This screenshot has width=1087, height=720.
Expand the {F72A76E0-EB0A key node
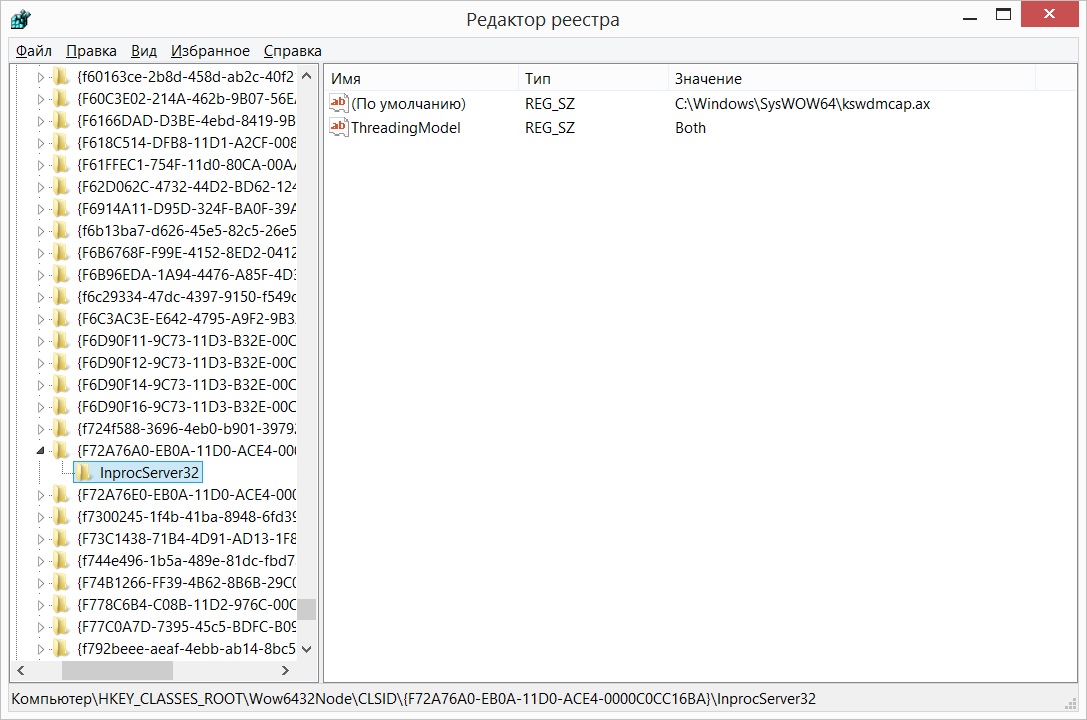(x=40, y=494)
